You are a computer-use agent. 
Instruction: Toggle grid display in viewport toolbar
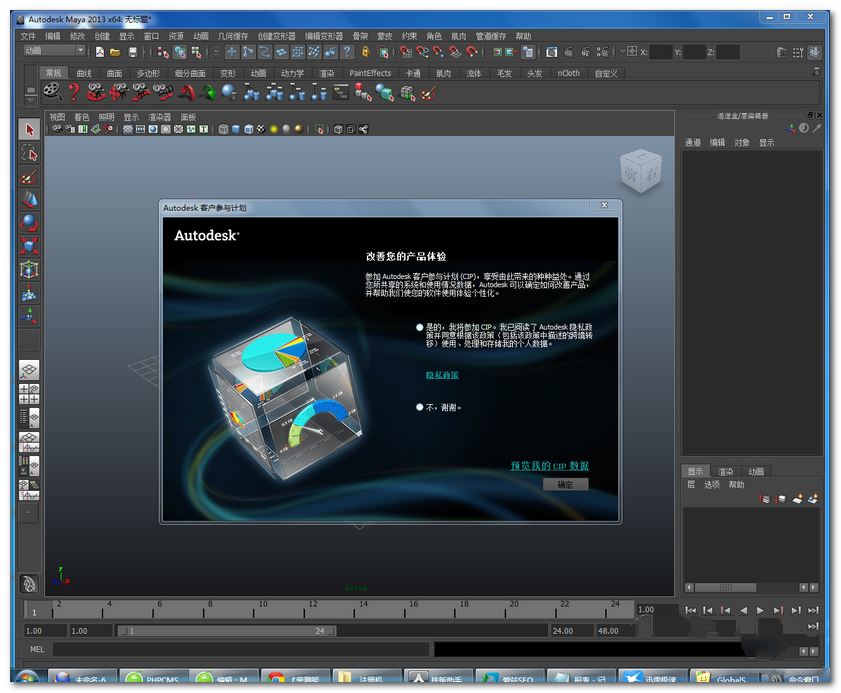[128, 129]
